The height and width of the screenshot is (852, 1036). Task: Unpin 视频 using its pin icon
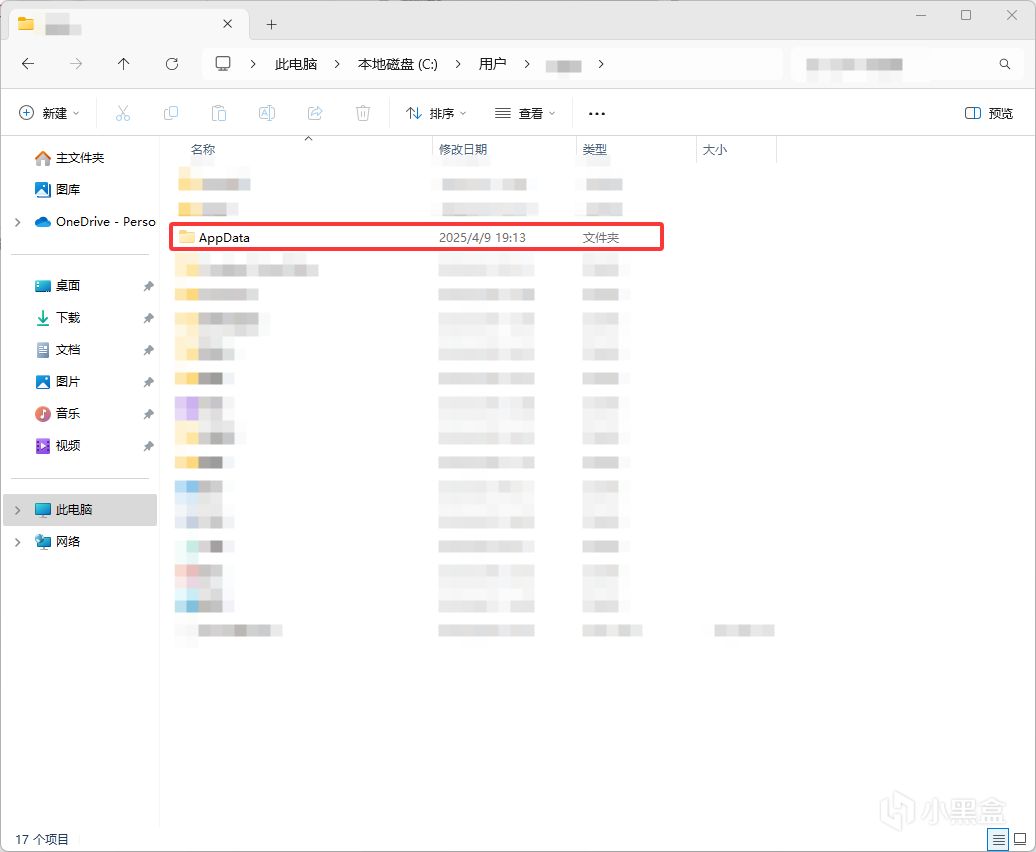pos(148,446)
